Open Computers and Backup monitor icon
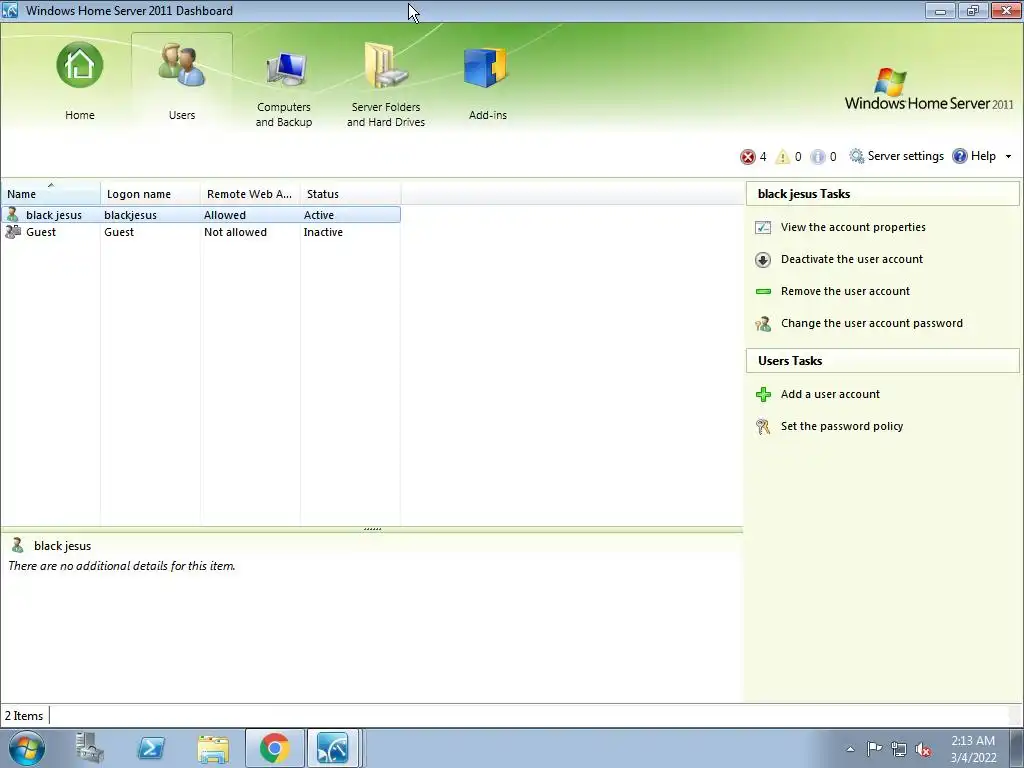1024x768 pixels. [286, 69]
